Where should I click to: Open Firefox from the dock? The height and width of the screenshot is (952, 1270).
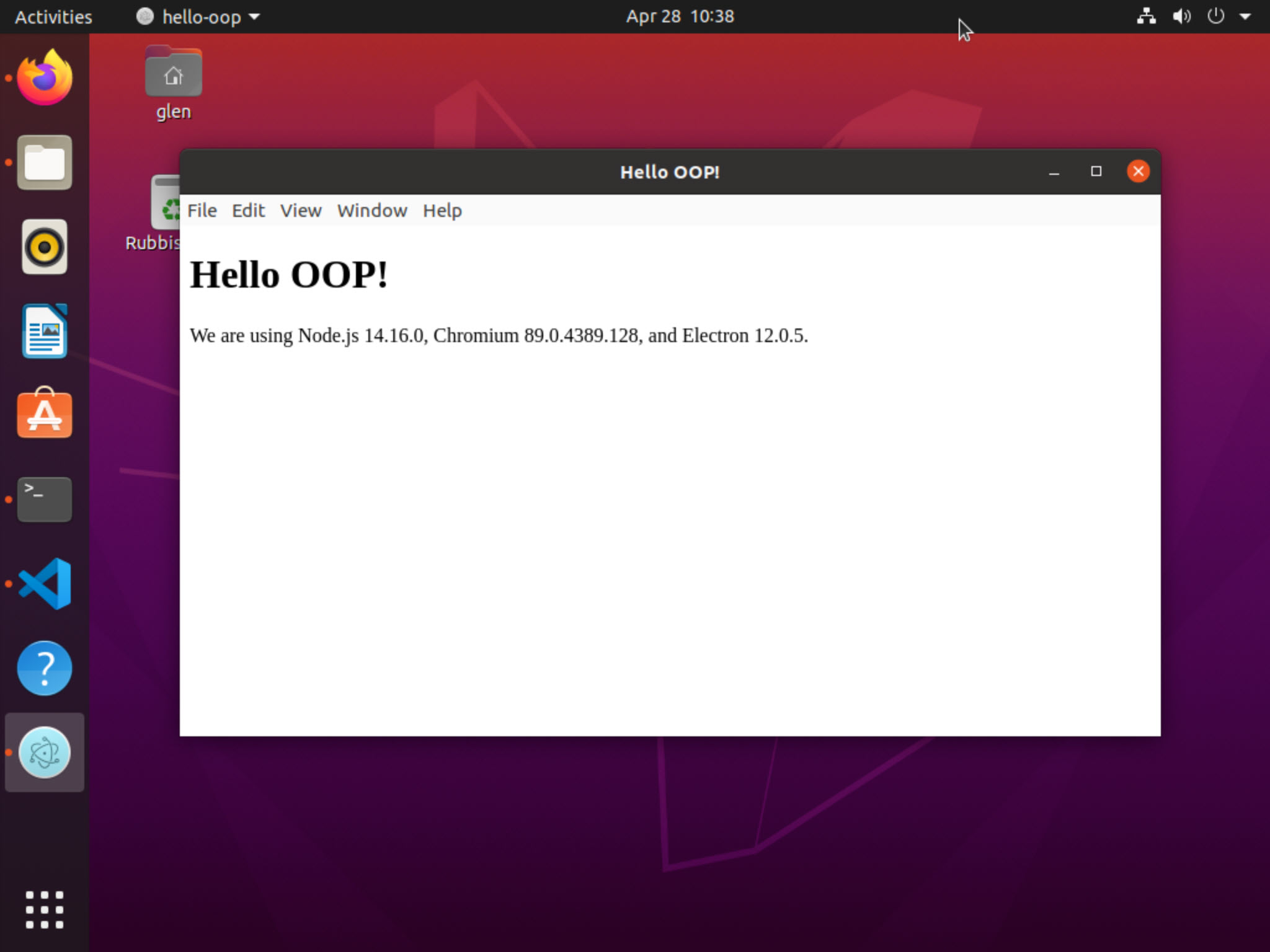(x=43, y=76)
